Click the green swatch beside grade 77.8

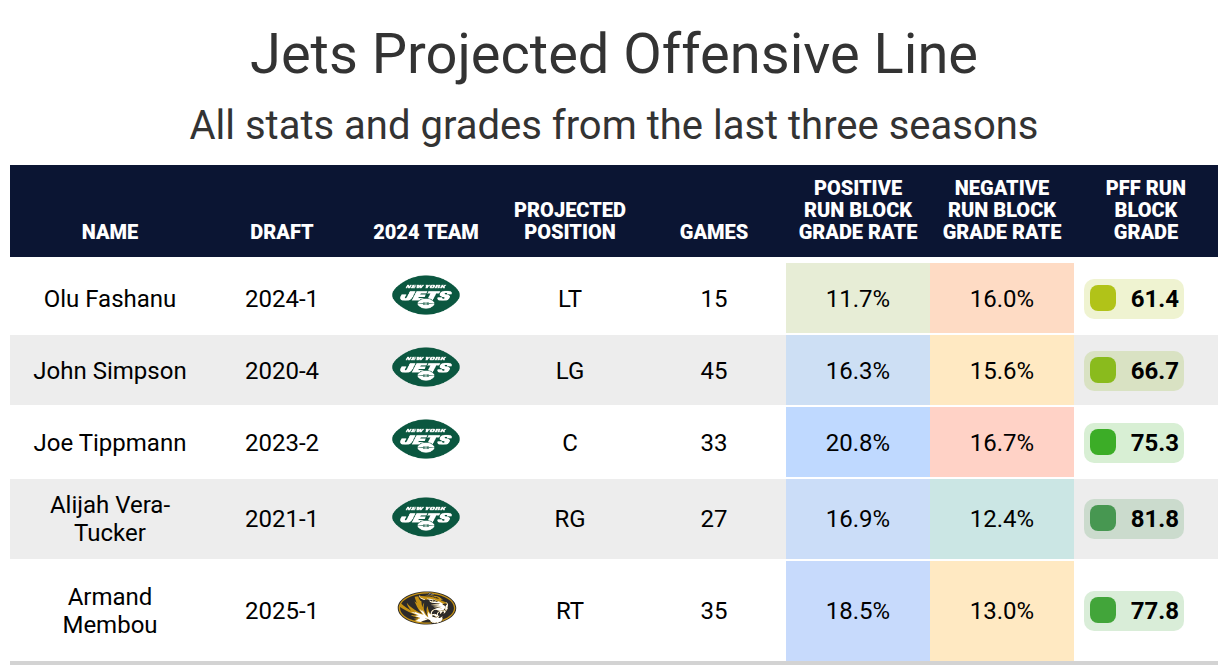[1103, 610]
